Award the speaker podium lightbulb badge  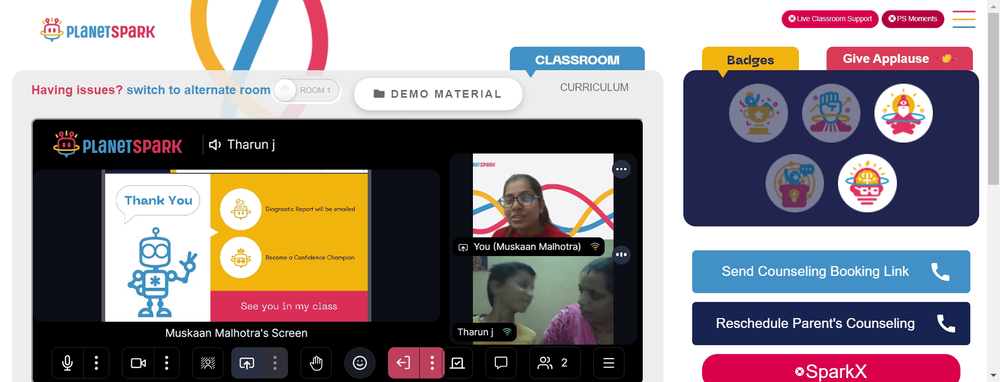point(795,183)
